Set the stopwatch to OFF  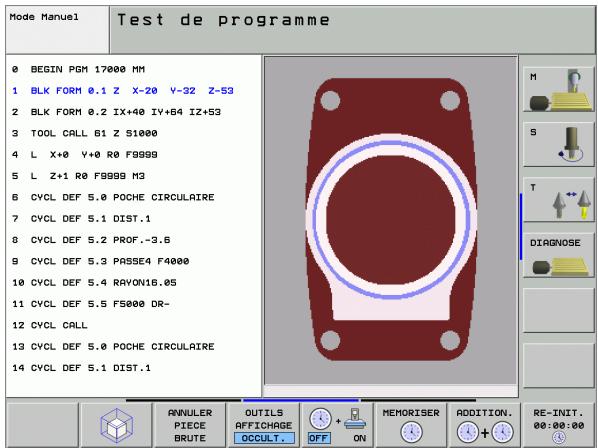319,438
